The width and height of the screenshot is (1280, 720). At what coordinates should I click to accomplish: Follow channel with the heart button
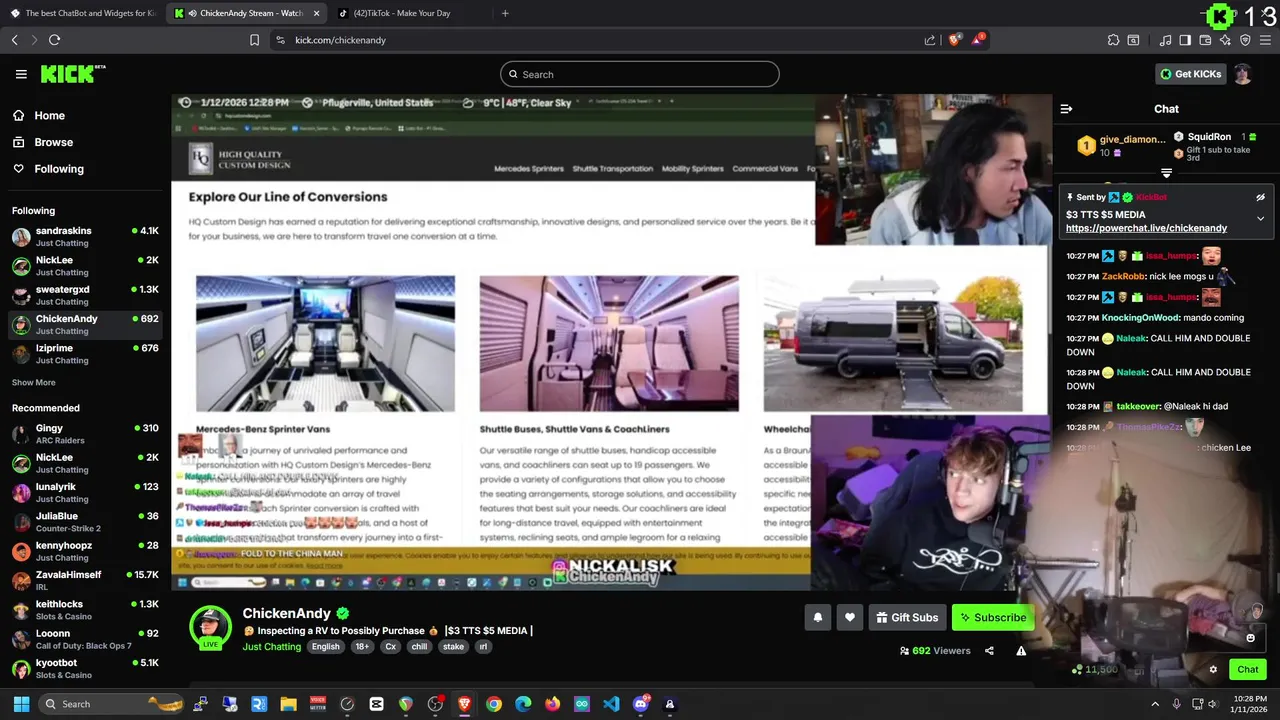click(850, 618)
